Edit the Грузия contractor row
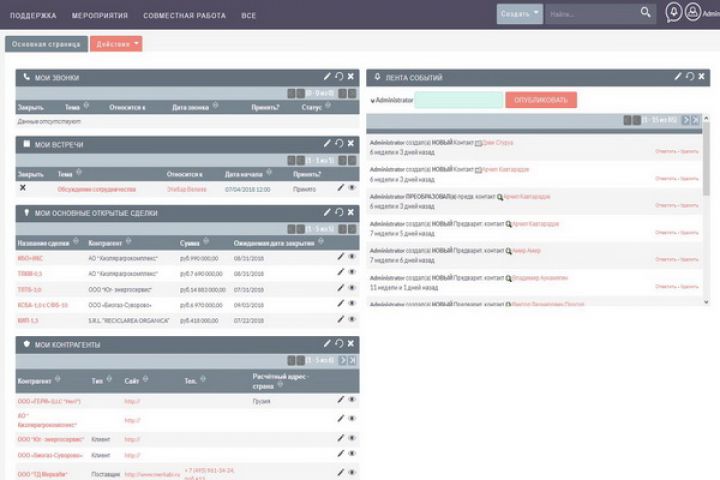Screen dimensions: 720x480 pyautogui.click(x=340, y=400)
